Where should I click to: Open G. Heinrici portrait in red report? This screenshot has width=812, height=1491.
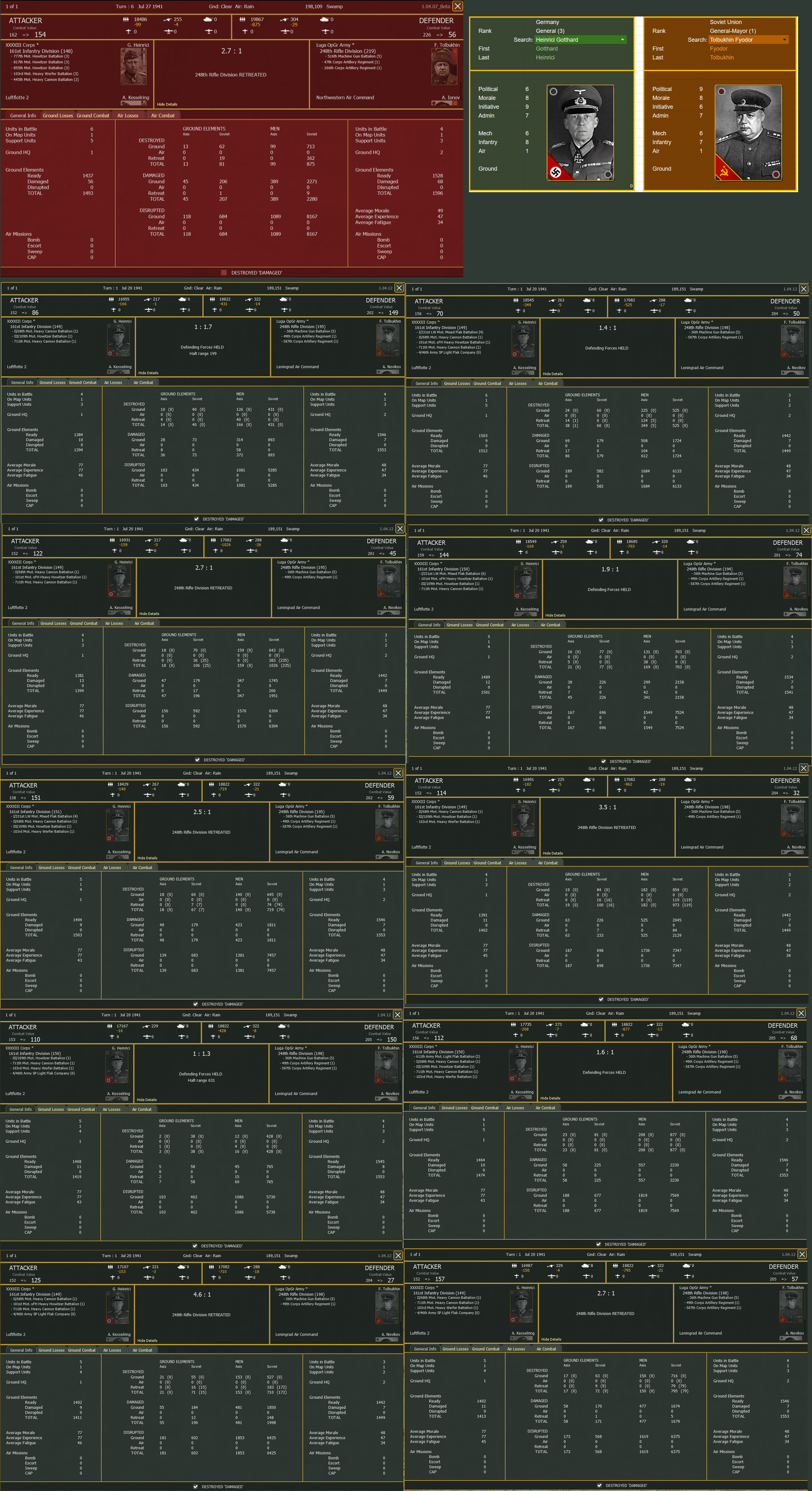[x=133, y=67]
